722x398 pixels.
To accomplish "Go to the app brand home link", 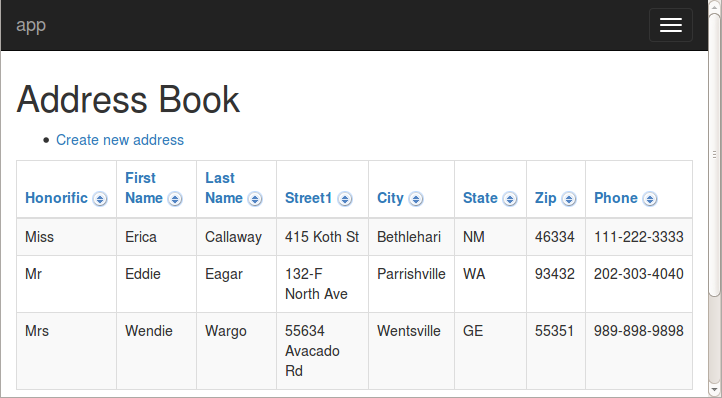I will click(31, 25).
